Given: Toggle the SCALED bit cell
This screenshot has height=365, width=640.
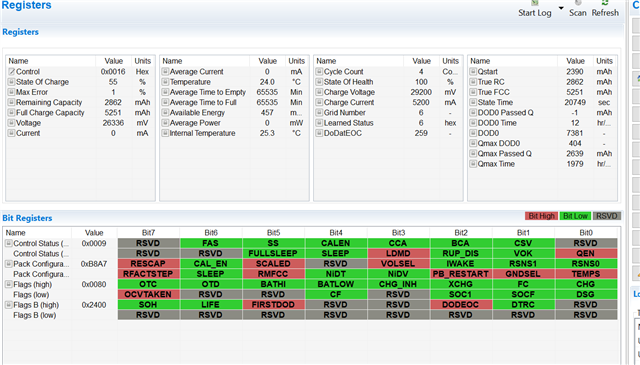Looking at the screenshot, I should click(273, 263).
